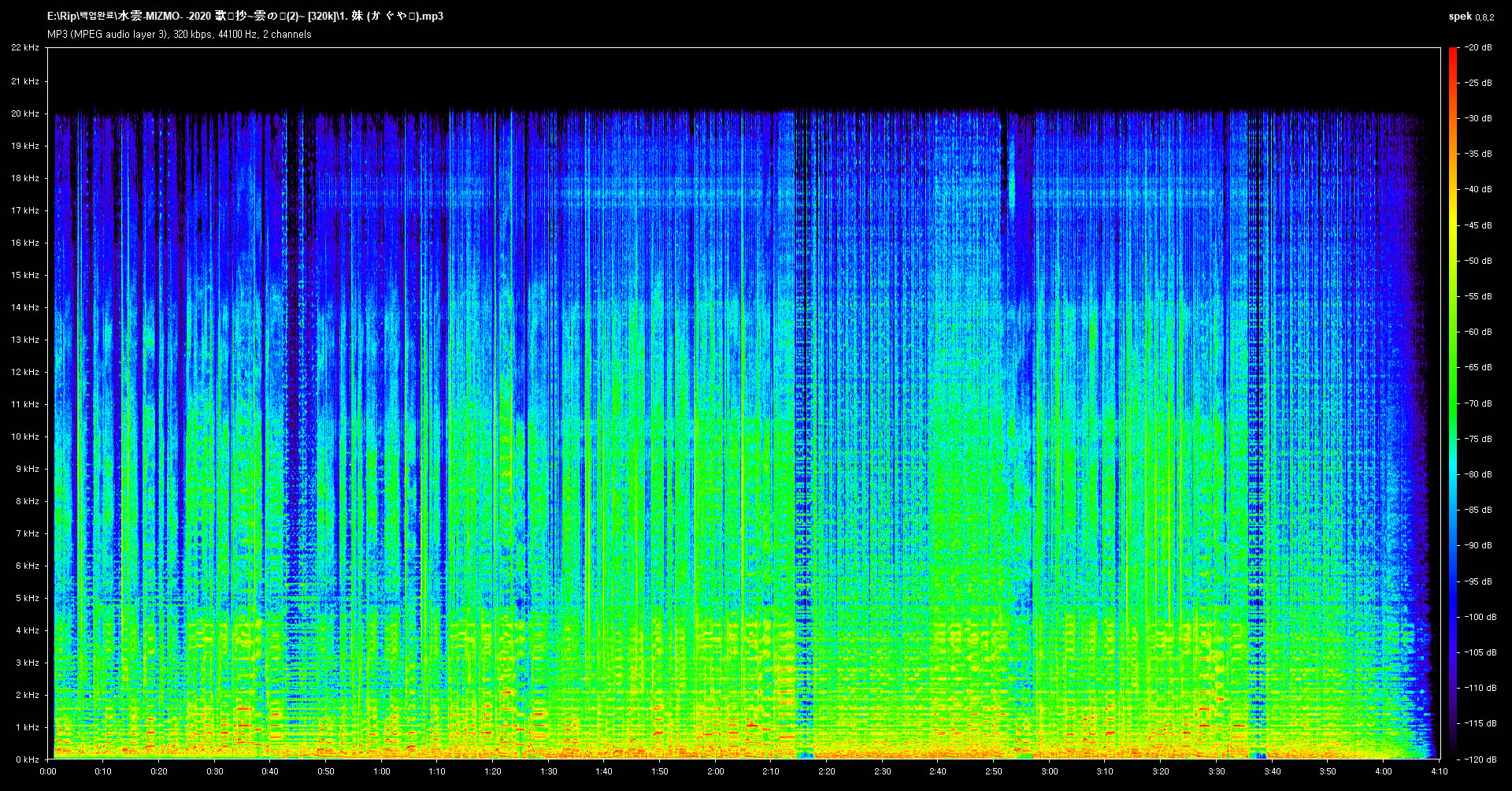Click the 1:20 time axis label
Viewport: 1512px width, 791px height.
point(493,771)
